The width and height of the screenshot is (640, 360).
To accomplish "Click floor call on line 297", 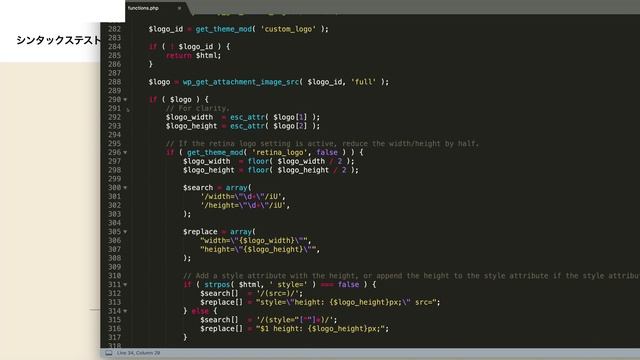I will pyautogui.click(x=258, y=161).
